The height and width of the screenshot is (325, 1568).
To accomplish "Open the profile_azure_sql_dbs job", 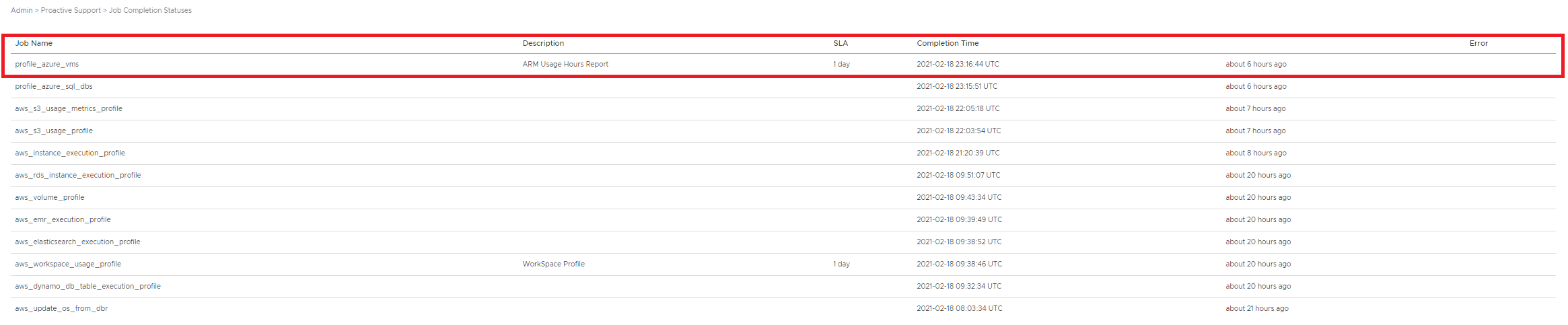I will (x=54, y=86).
